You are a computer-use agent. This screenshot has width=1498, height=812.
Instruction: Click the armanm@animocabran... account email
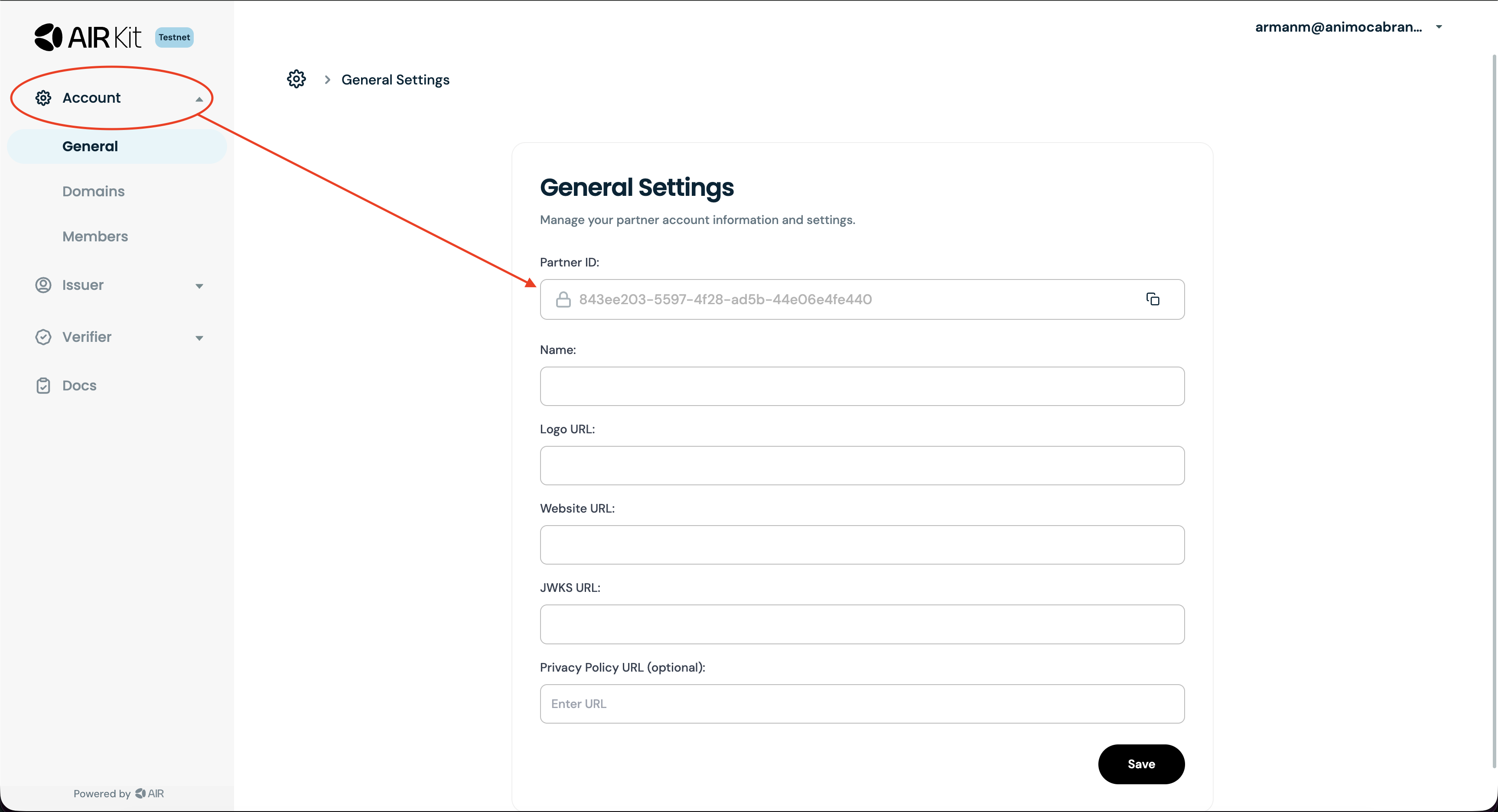(1338, 27)
